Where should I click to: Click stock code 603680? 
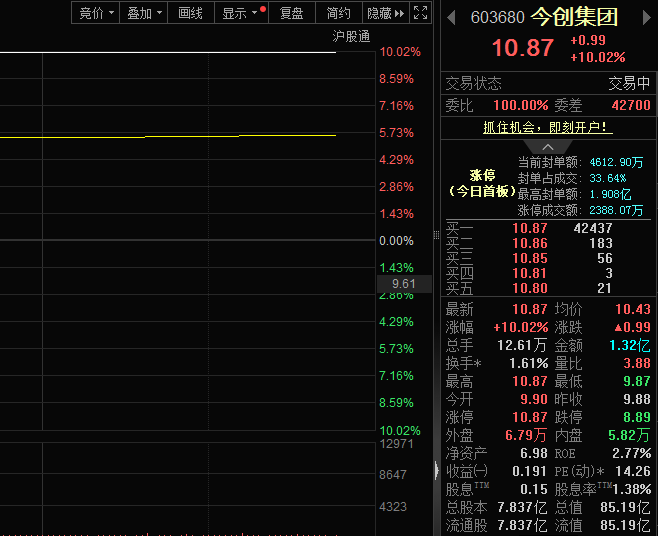click(497, 18)
